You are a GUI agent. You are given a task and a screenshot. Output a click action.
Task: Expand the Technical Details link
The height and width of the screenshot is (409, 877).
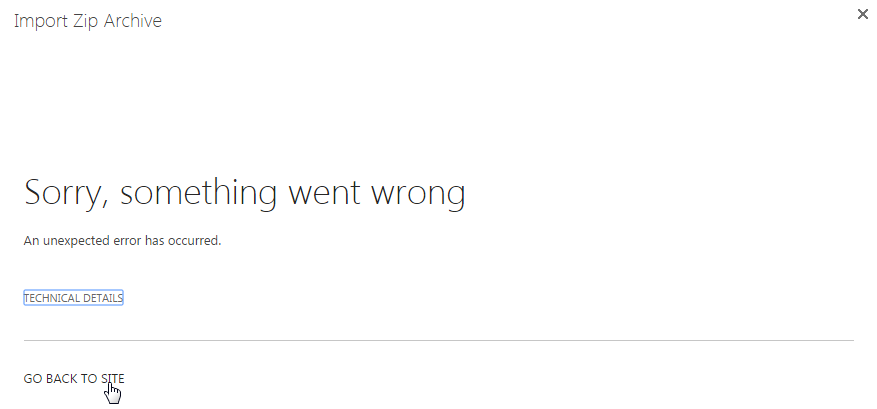[73, 298]
